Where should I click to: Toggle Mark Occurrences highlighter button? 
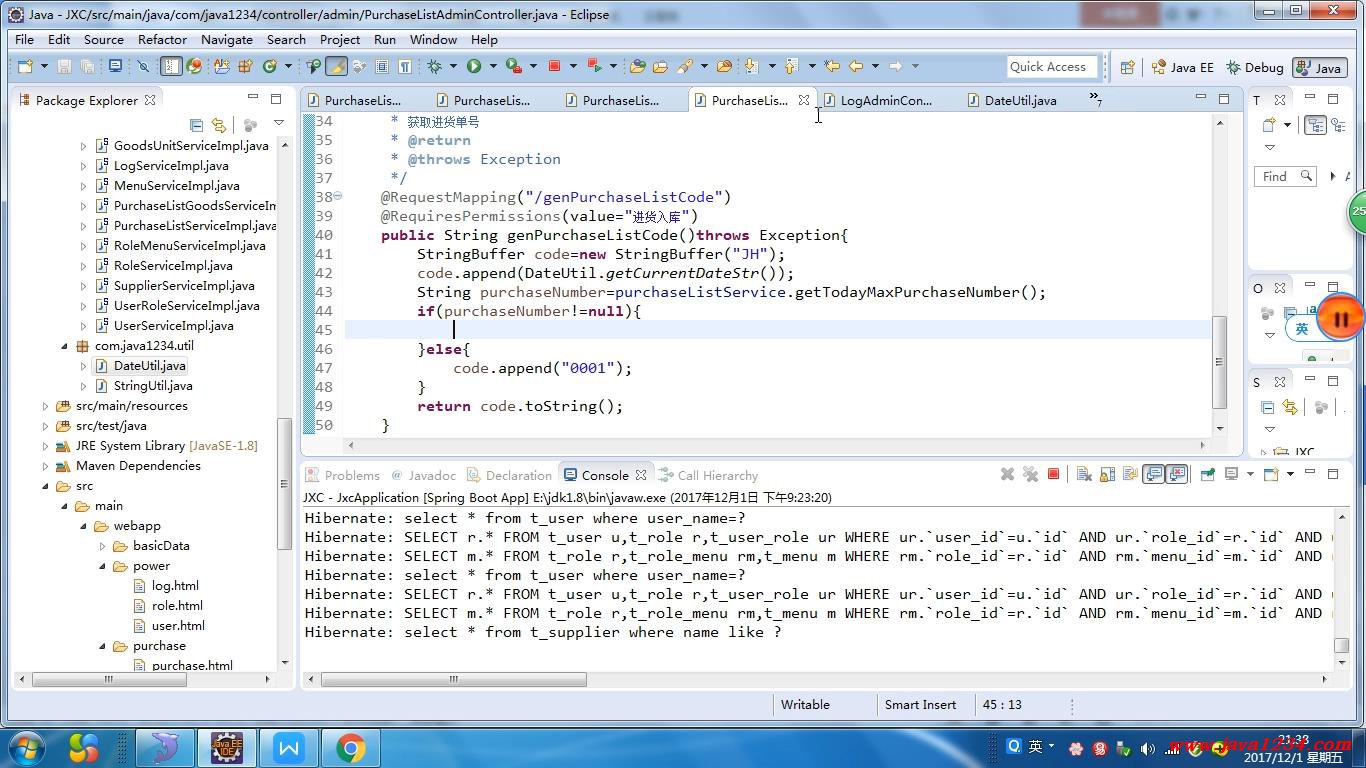click(x=337, y=66)
